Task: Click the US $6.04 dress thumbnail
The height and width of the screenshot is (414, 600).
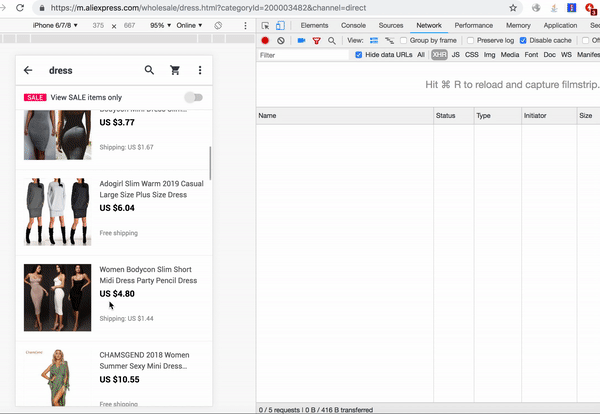Action: pyautogui.click(x=57, y=212)
